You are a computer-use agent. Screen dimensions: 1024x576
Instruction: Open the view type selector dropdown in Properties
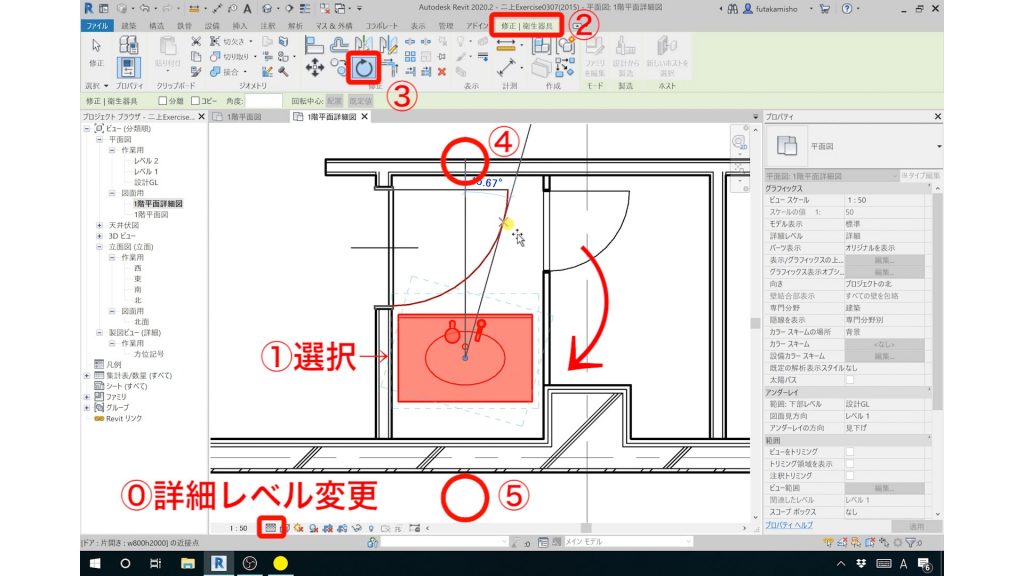coord(938,146)
